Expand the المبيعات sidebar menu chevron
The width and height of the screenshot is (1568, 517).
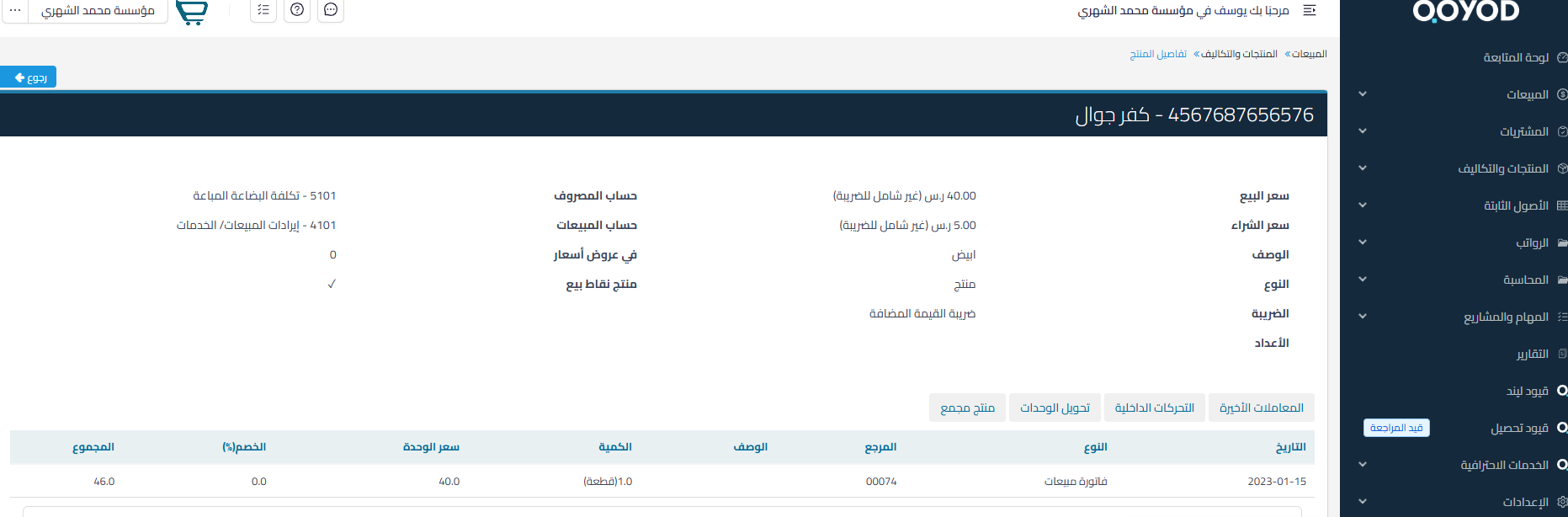click(1363, 94)
